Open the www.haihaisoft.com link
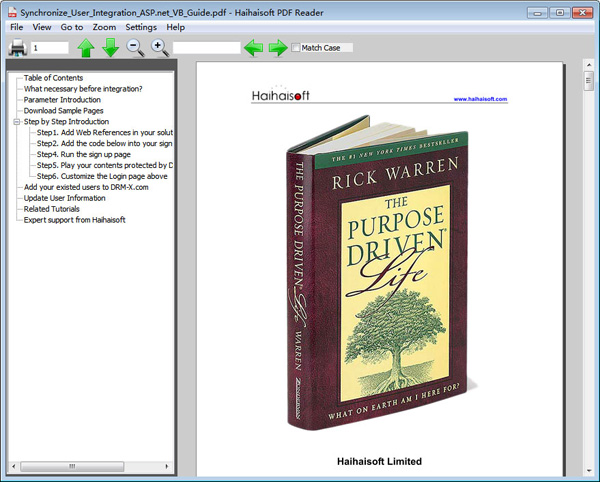The image size is (600, 482). click(480, 99)
